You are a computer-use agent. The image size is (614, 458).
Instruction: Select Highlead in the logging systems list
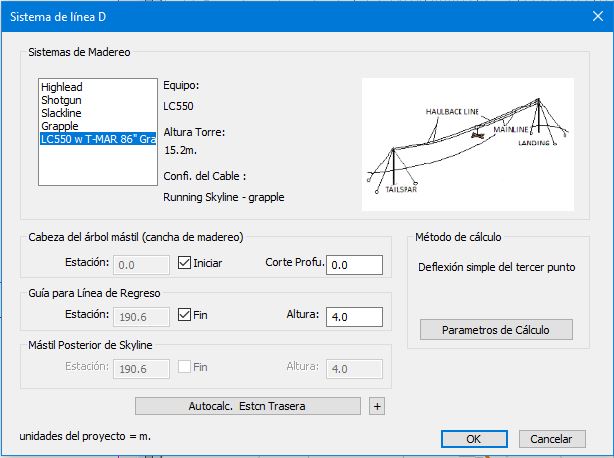point(62,87)
